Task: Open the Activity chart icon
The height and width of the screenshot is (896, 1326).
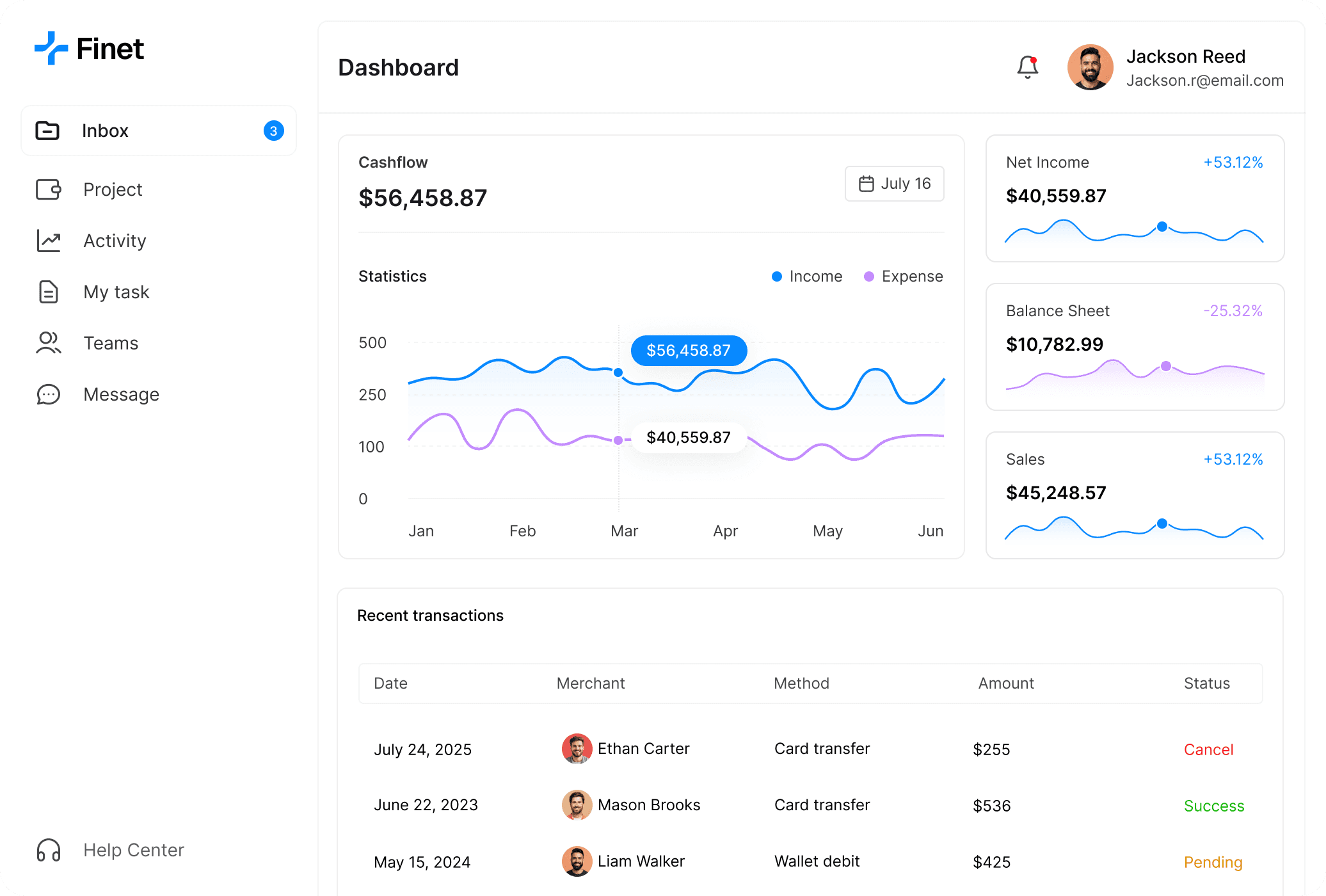Action: pyautogui.click(x=49, y=241)
